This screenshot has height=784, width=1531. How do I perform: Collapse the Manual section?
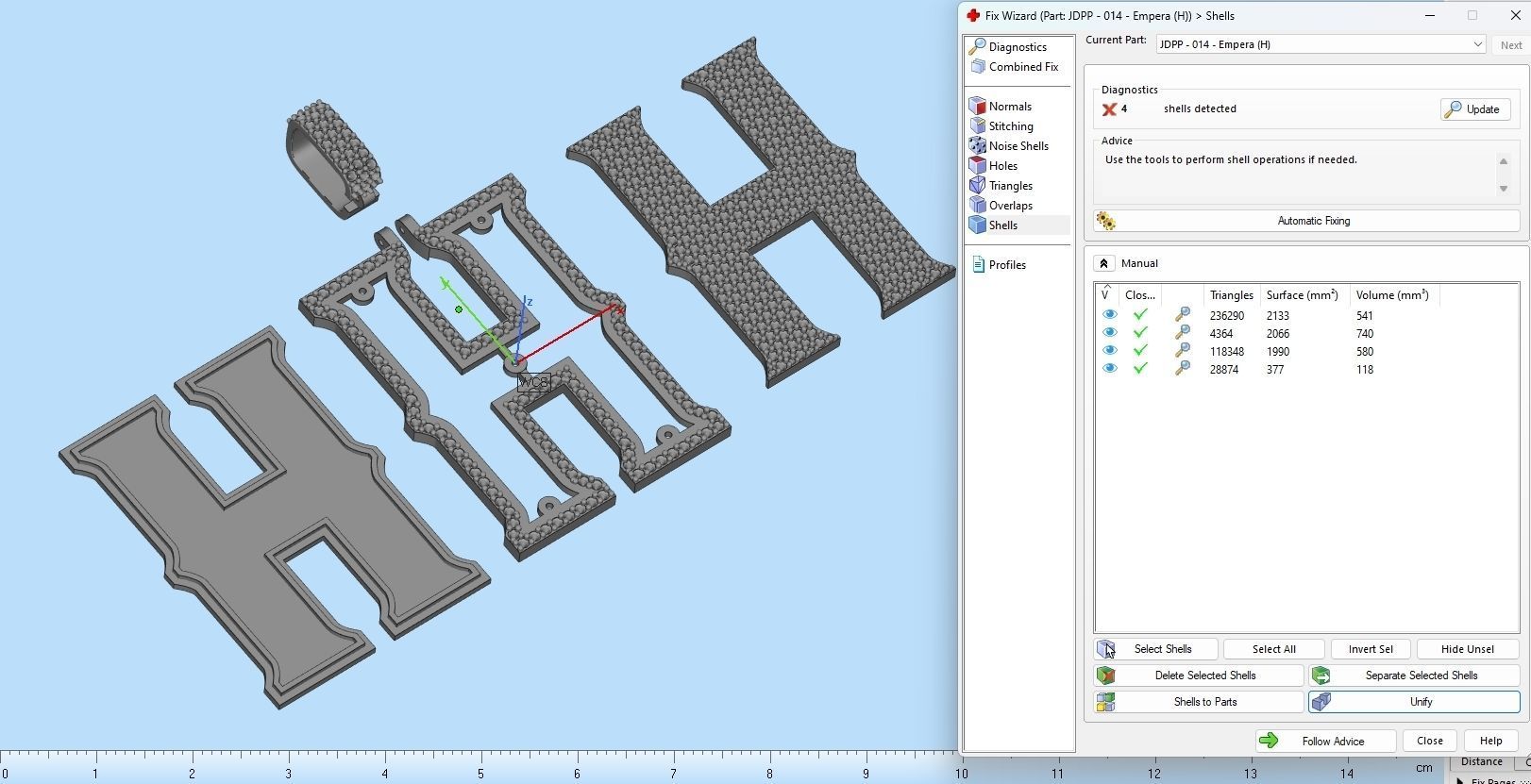click(x=1103, y=263)
